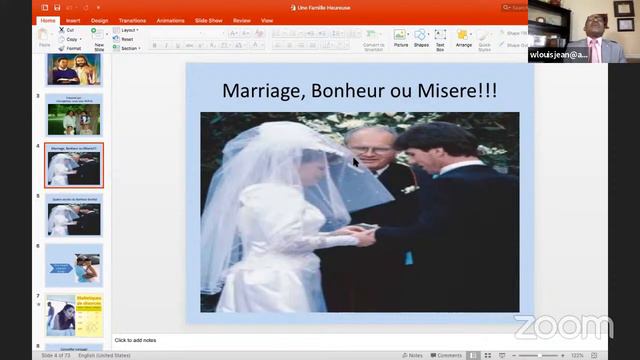The height and width of the screenshot is (360, 640).
Task: Select slide 6 thumbnail with blue arrow
Action: point(74,266)
